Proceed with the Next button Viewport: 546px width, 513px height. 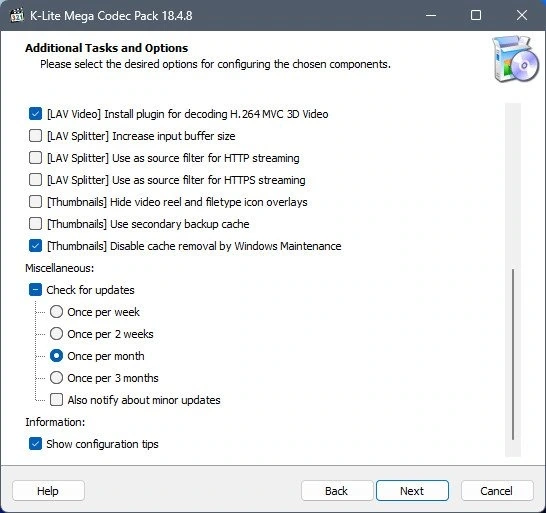[412, 491]
